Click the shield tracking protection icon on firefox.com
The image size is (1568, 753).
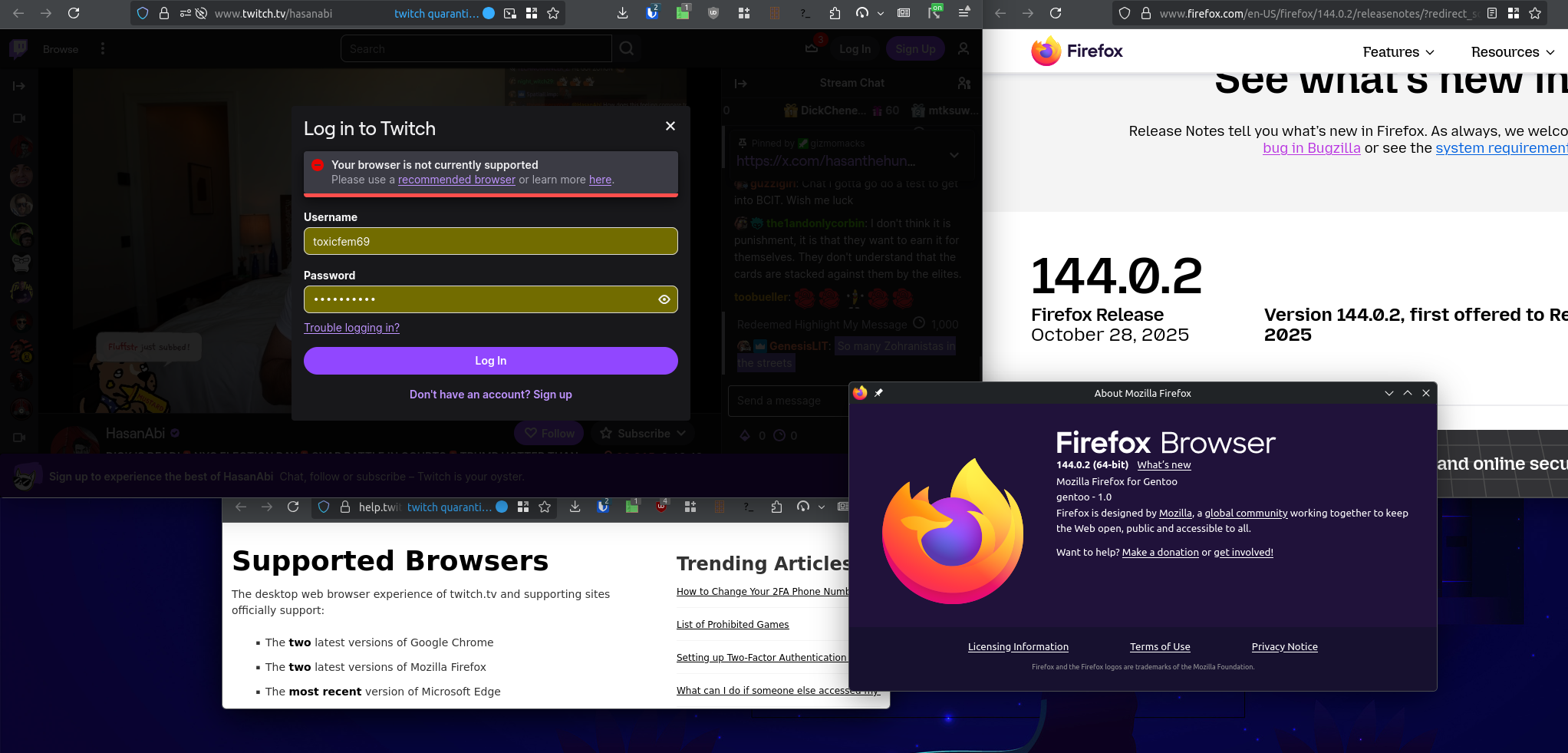1125,13
